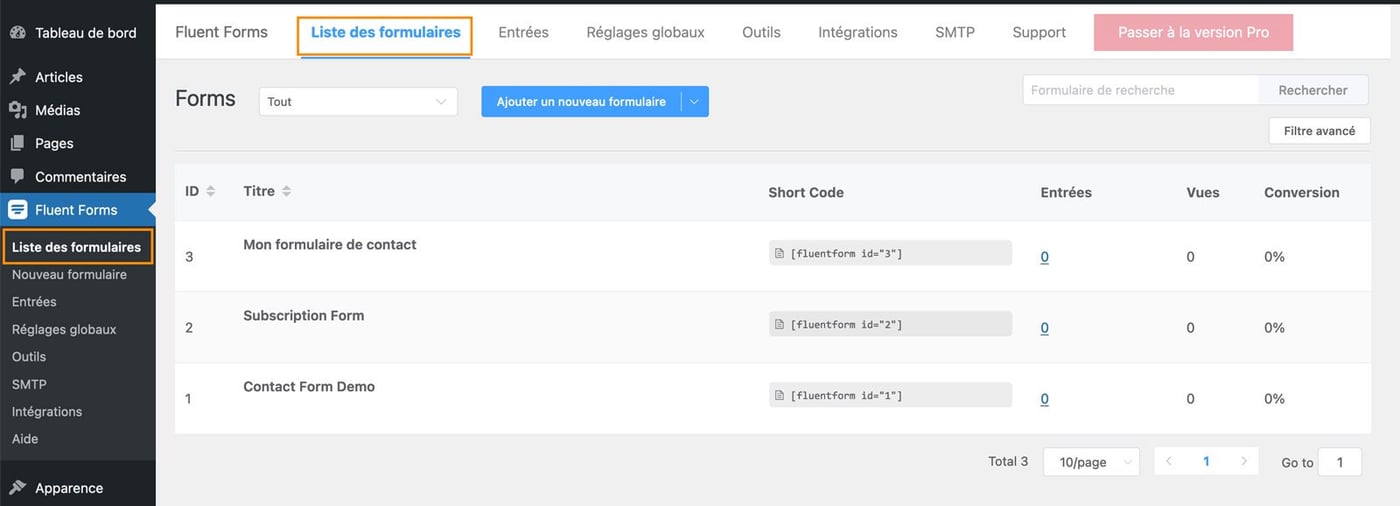Click the Médias icon in sidebar

(18, 110)
